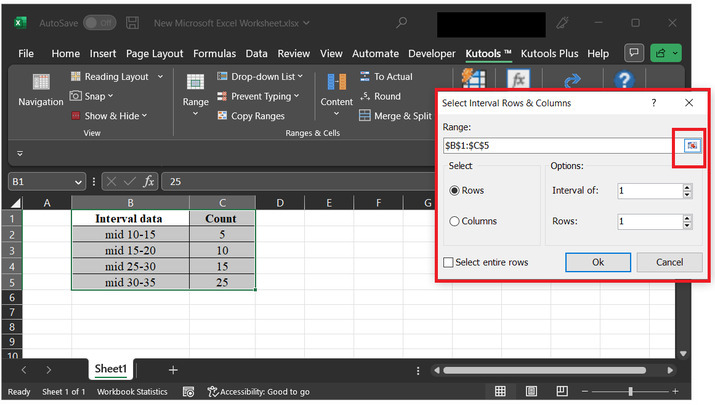Toggle the AutoSave switch
Viewport: 715px width, 405px height.
click(99, 22)
